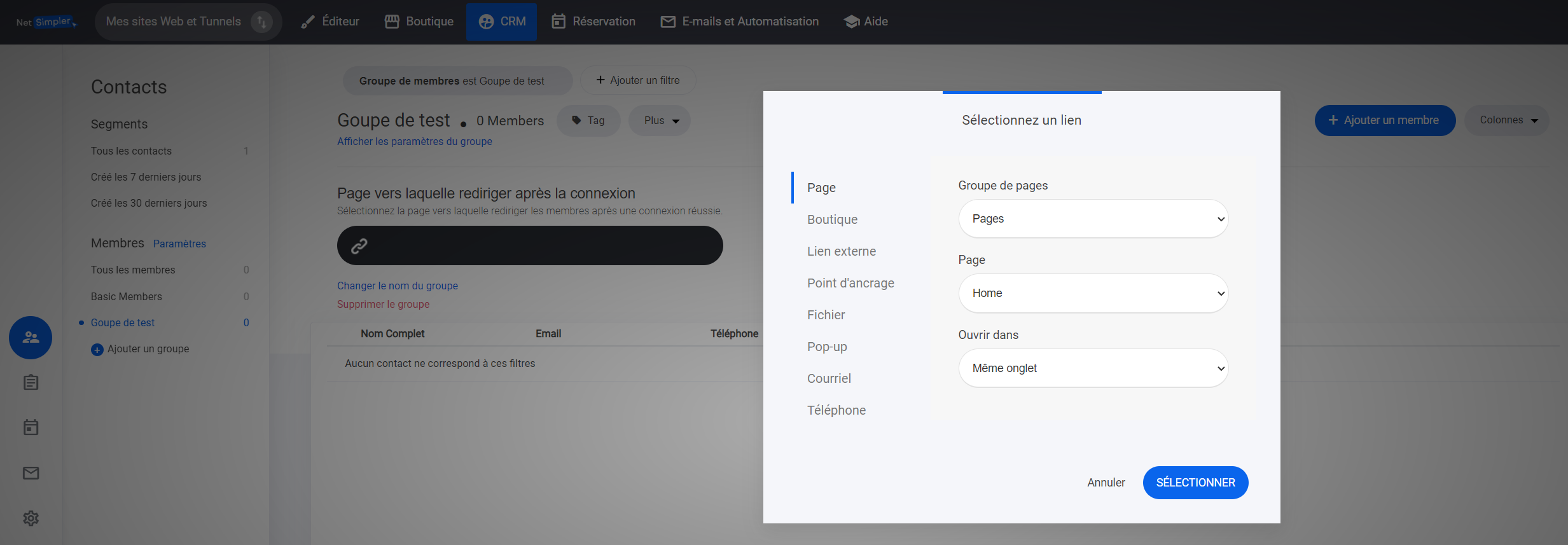
Task: Open settings gear in left sidebar
Action: click(x=31, y=518)
